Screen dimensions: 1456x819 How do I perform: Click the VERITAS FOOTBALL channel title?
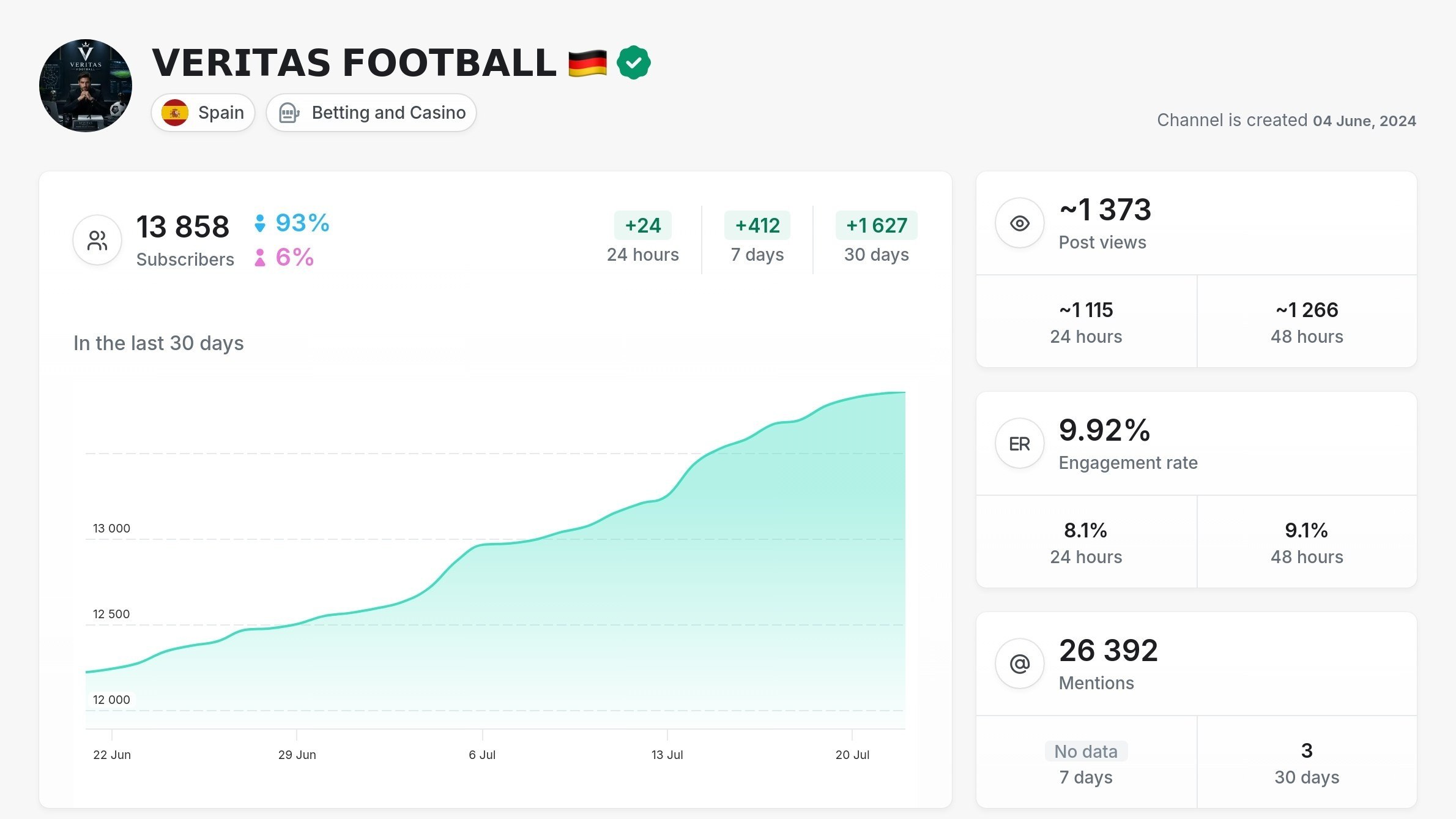coord(354,63)
